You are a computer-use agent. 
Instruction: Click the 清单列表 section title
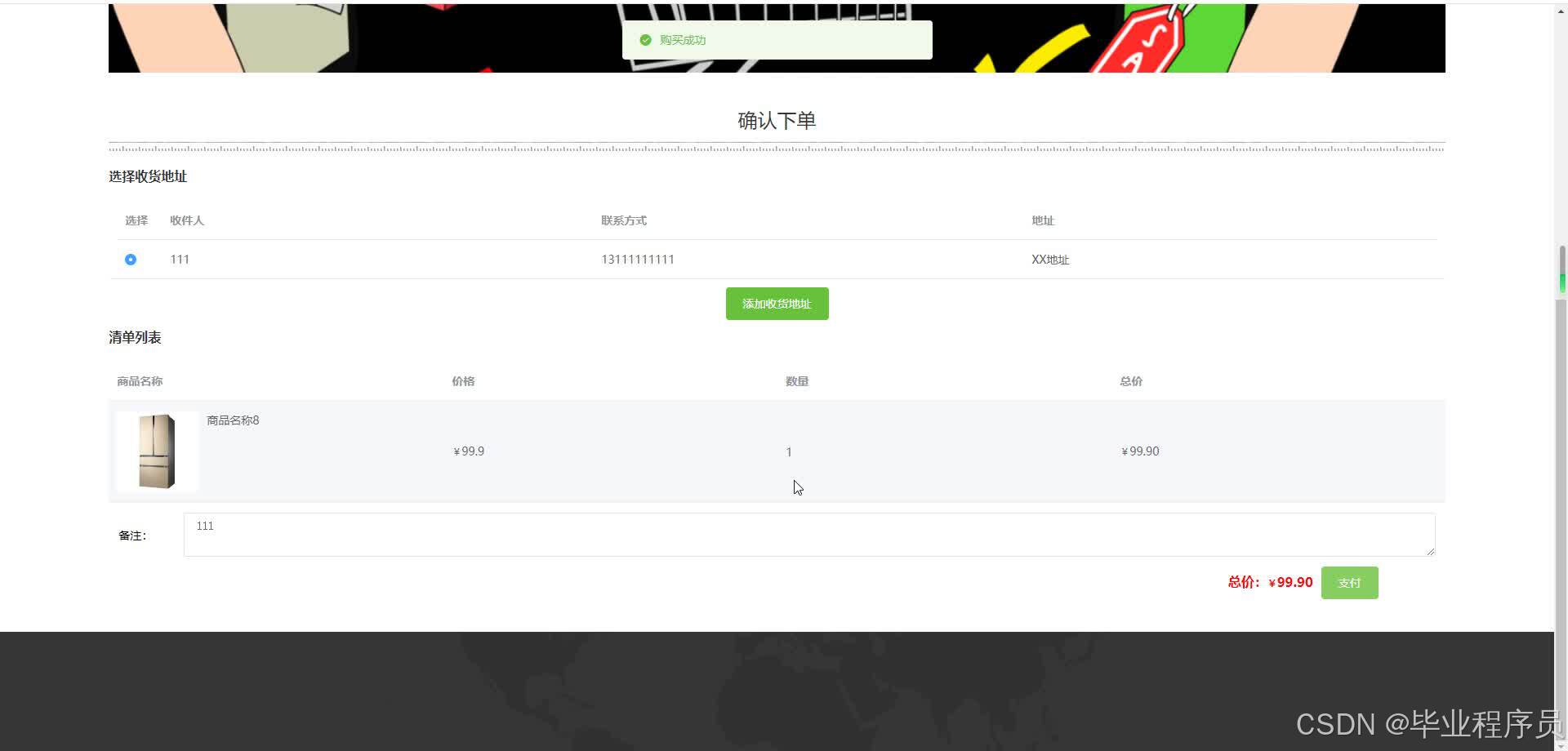(135, 337)
